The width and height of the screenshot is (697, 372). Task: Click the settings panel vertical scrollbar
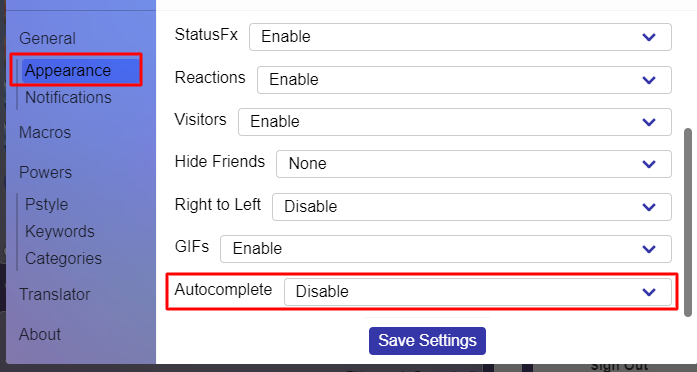tap(688, 222)
